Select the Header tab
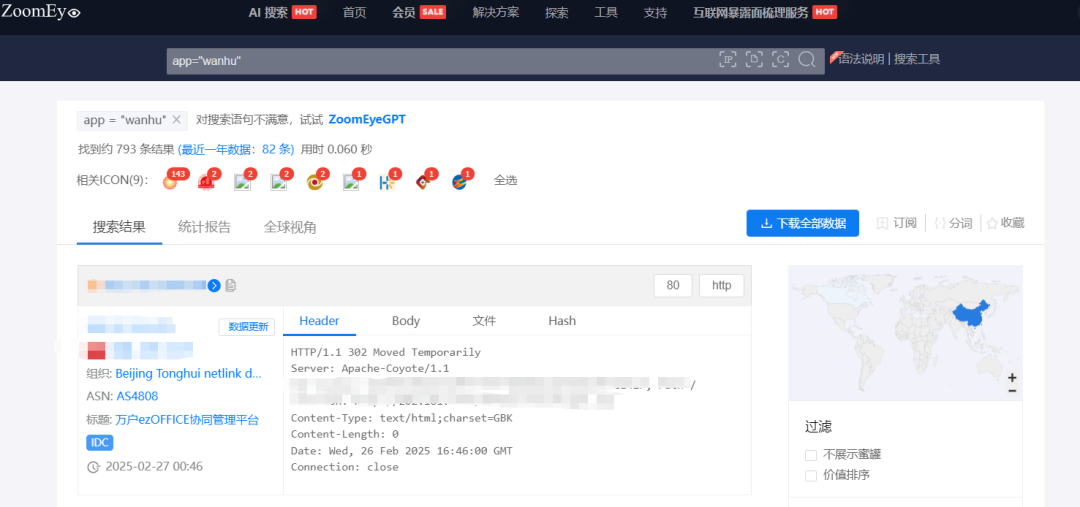Screen dimensions: 1080x507 (319, 320)
